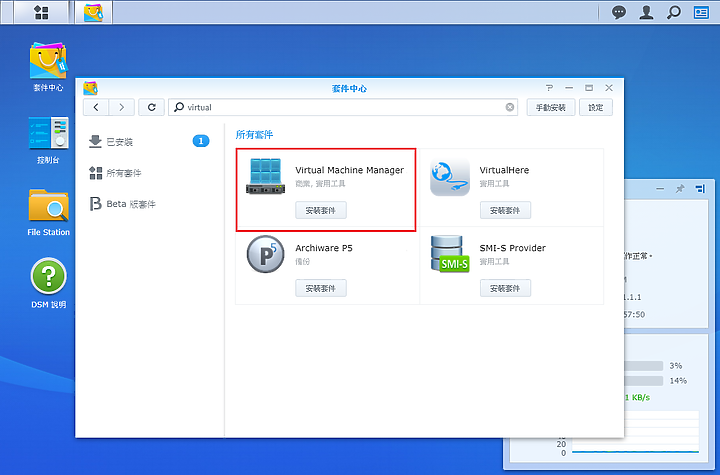Viewport: 720px width, 475px height.
Task: Install the Archiware P5 package
Action: point(321,288)
